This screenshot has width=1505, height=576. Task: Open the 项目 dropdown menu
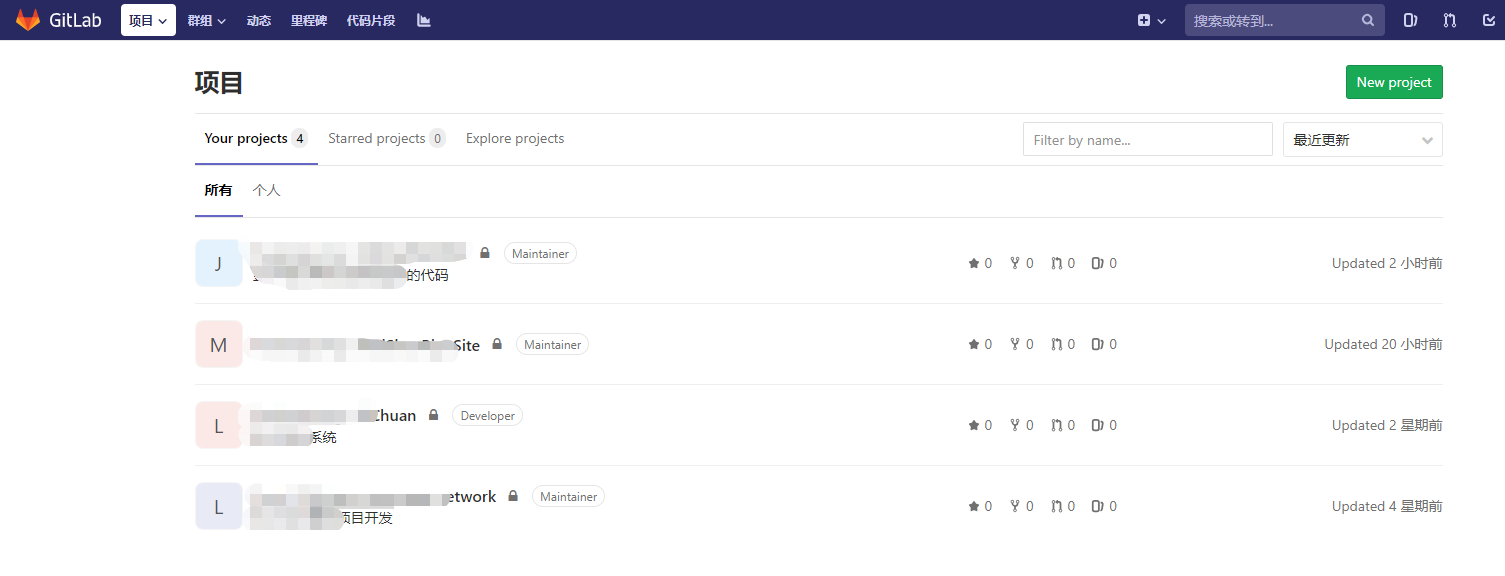pyautogui.click(x=148, y=20)
